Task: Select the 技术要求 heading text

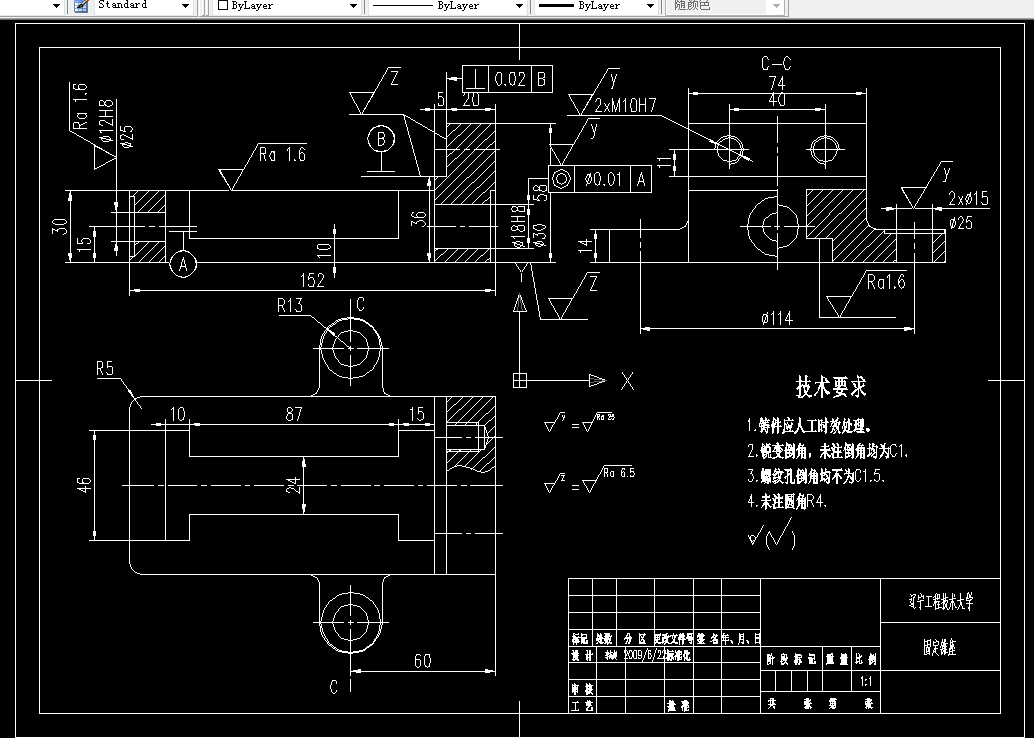Action: [x=830, y=387]
